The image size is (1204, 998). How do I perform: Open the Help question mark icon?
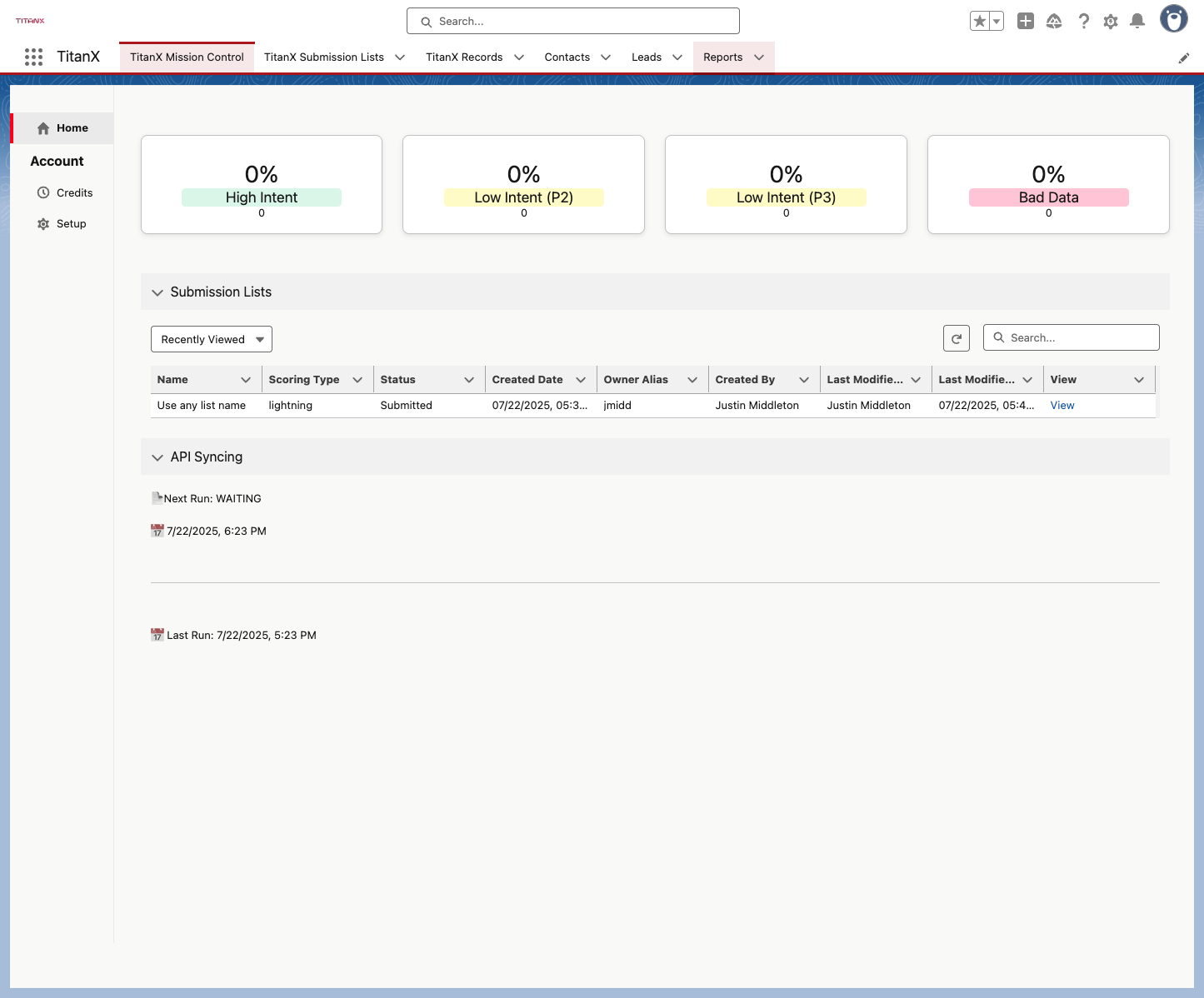click(x=1083, y=22)
